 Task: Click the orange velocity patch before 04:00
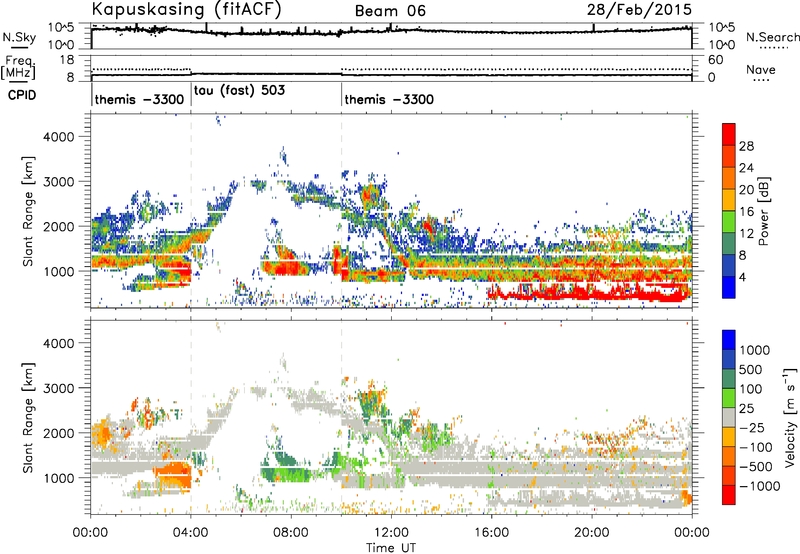point(172,474)
